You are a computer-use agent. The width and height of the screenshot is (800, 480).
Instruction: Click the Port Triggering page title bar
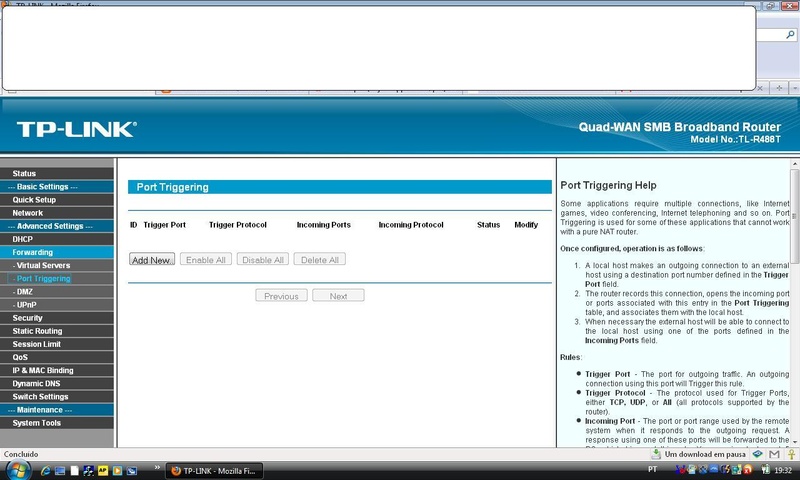[340, 187]
